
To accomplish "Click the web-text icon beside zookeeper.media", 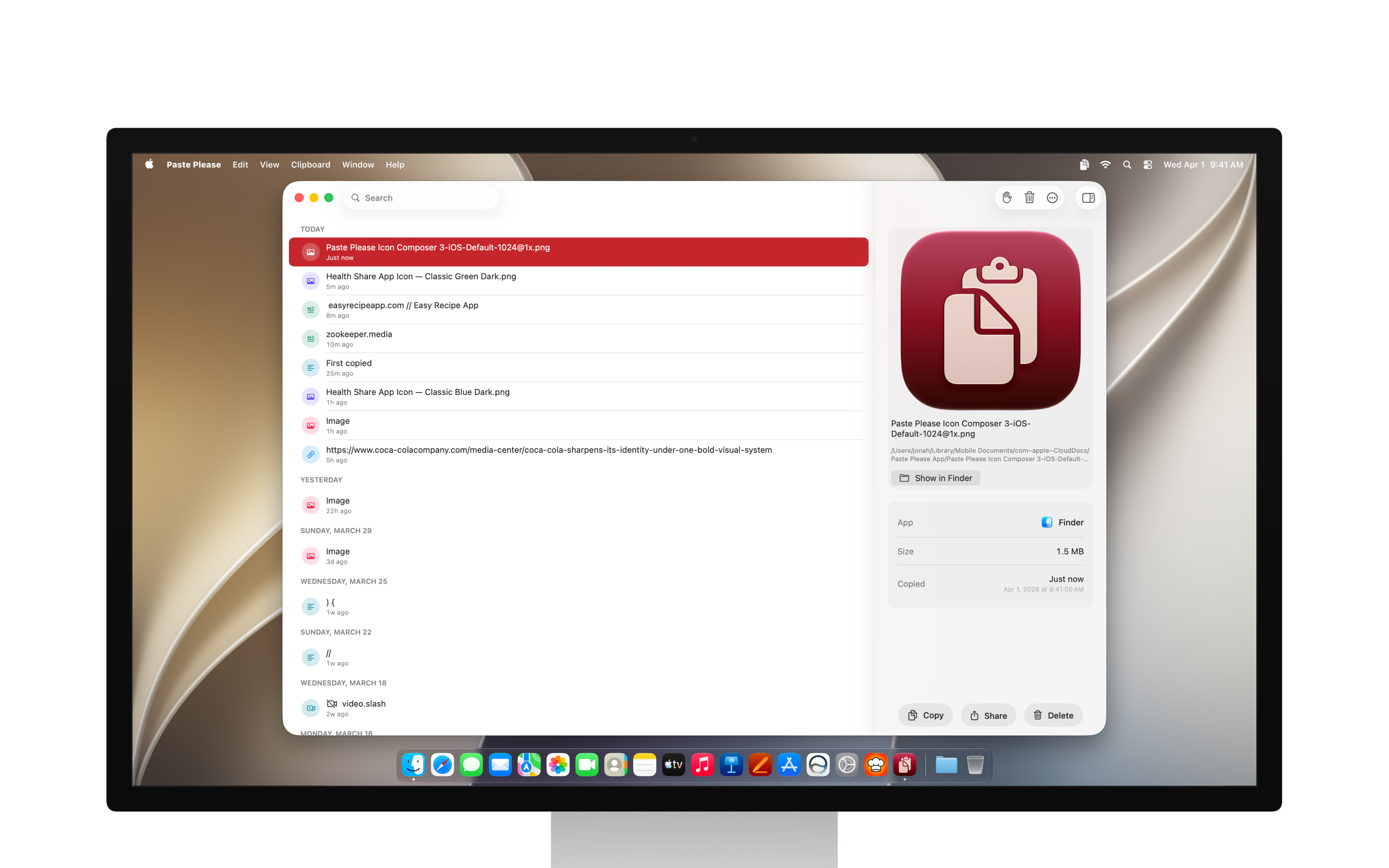I will pyautogui.click(x=311, y=339).
